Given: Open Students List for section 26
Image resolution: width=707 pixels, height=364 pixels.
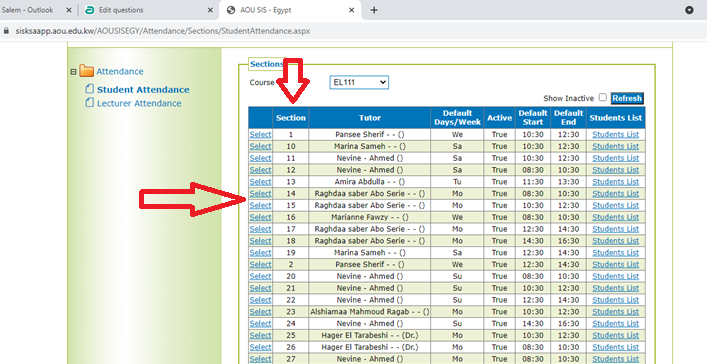Looking at the screenshot, I should [x=615, y=347].
